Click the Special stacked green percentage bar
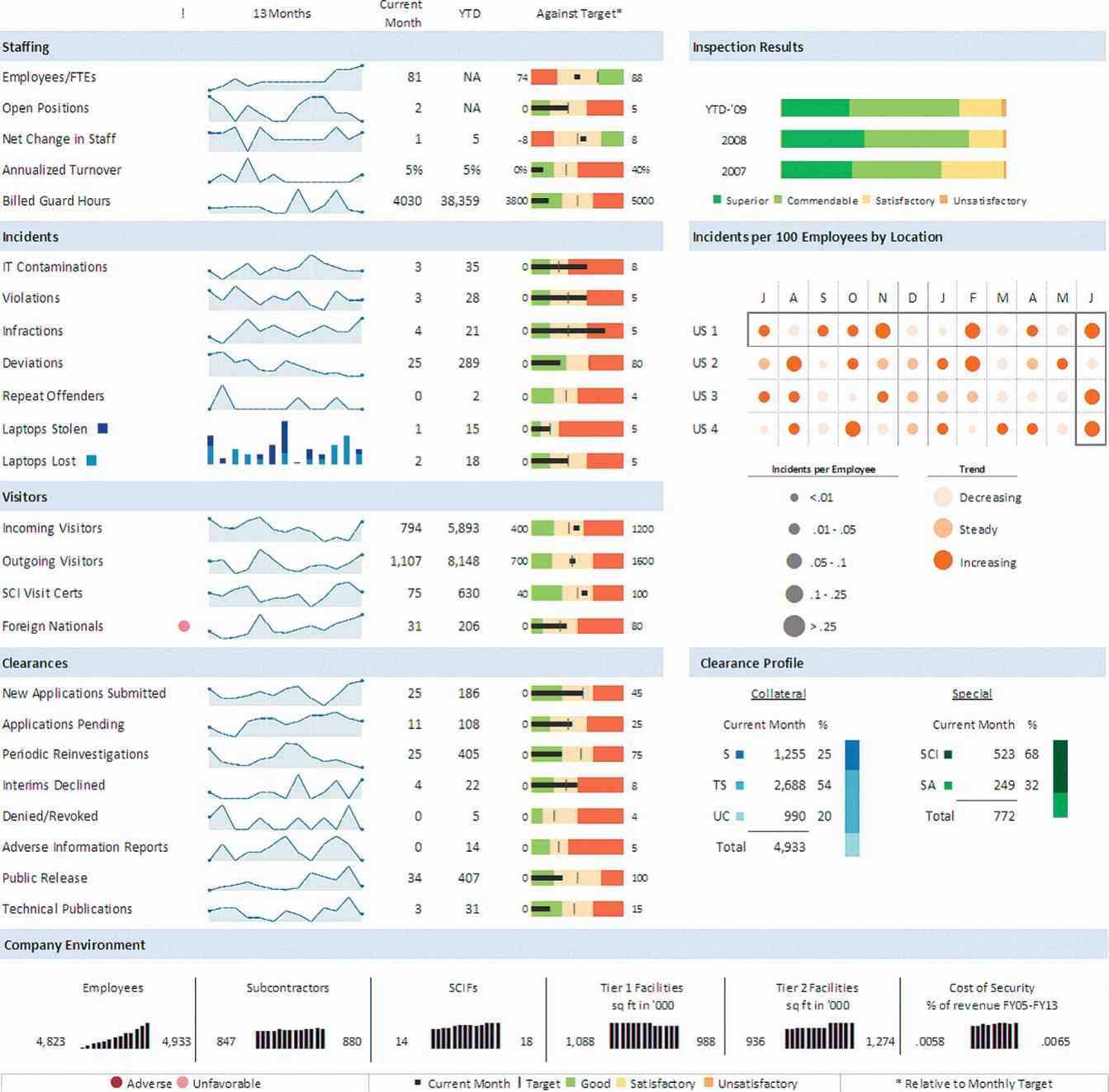Viewport: 1109px width, 1092px height. pyautogui.click(x=1060, y=779)
